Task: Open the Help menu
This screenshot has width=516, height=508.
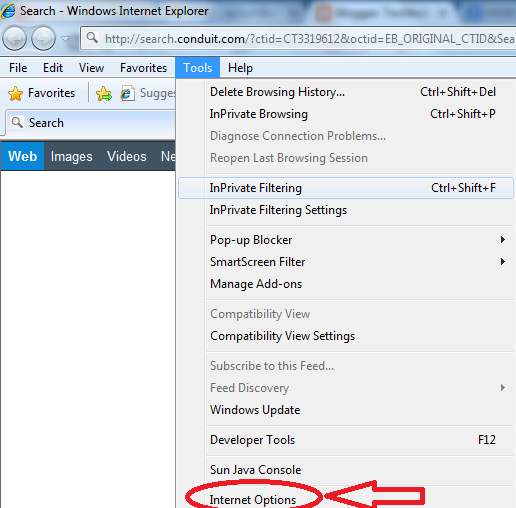Action: [x=240, y=68]
